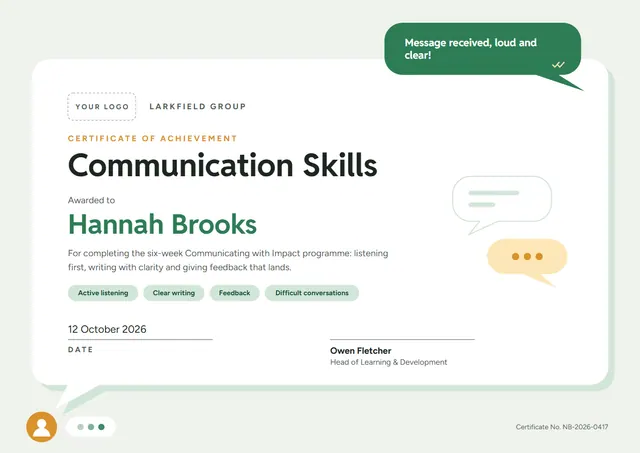Click the description starting 'For completing the six-week'
The image size is (640, 453).
click(228, 260)
